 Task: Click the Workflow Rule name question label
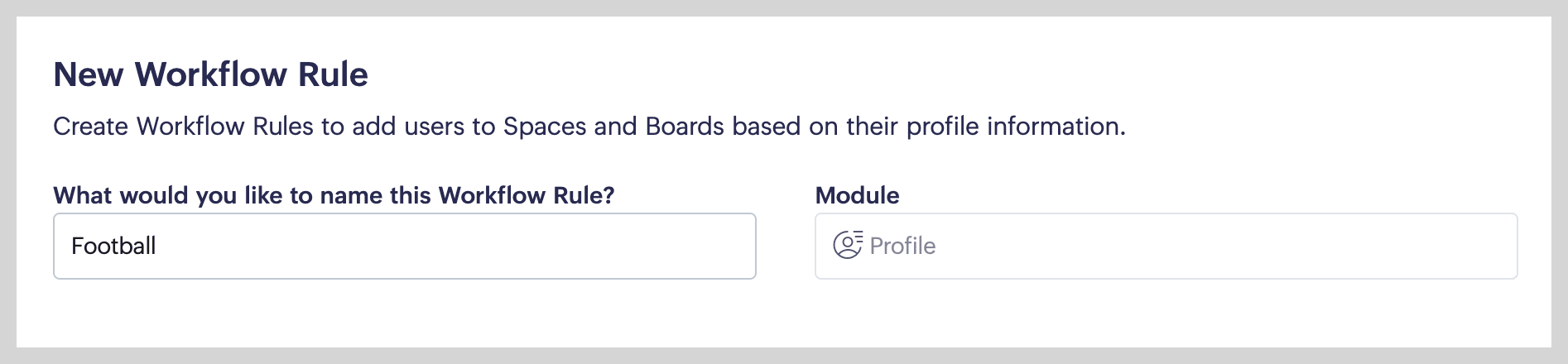click(334, 195)
